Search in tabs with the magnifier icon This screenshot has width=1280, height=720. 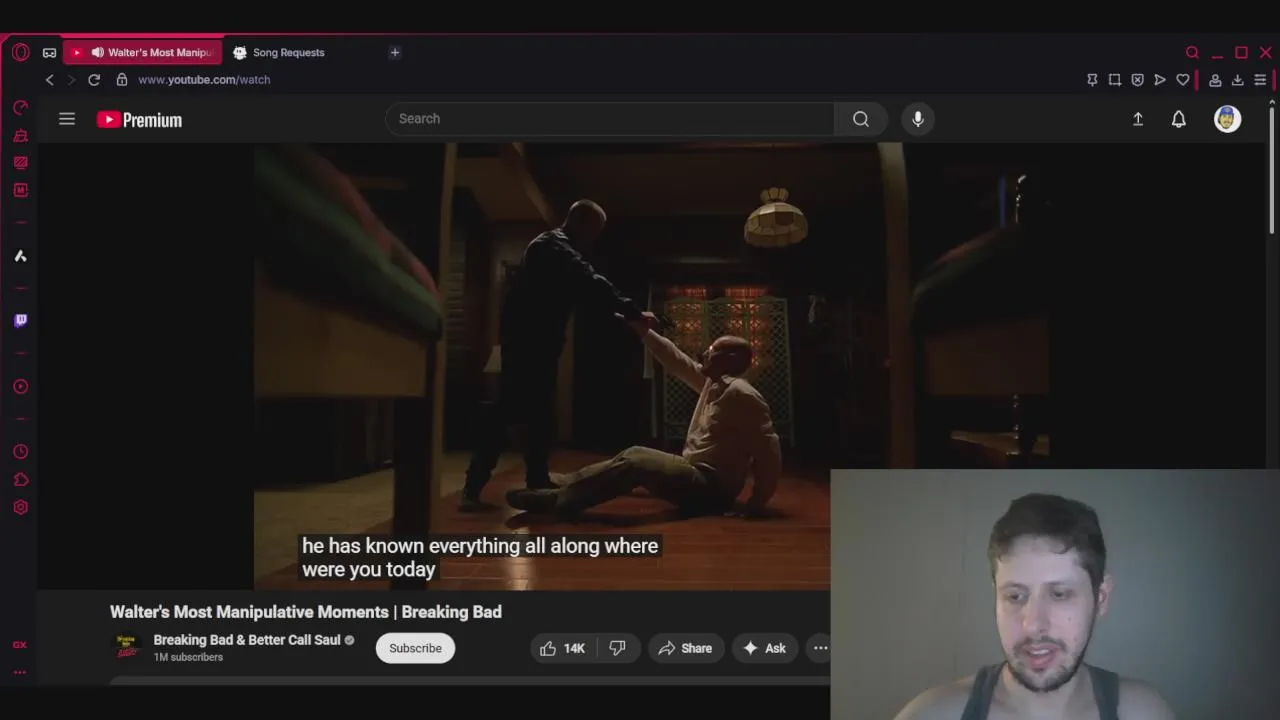pos(1192,52)
